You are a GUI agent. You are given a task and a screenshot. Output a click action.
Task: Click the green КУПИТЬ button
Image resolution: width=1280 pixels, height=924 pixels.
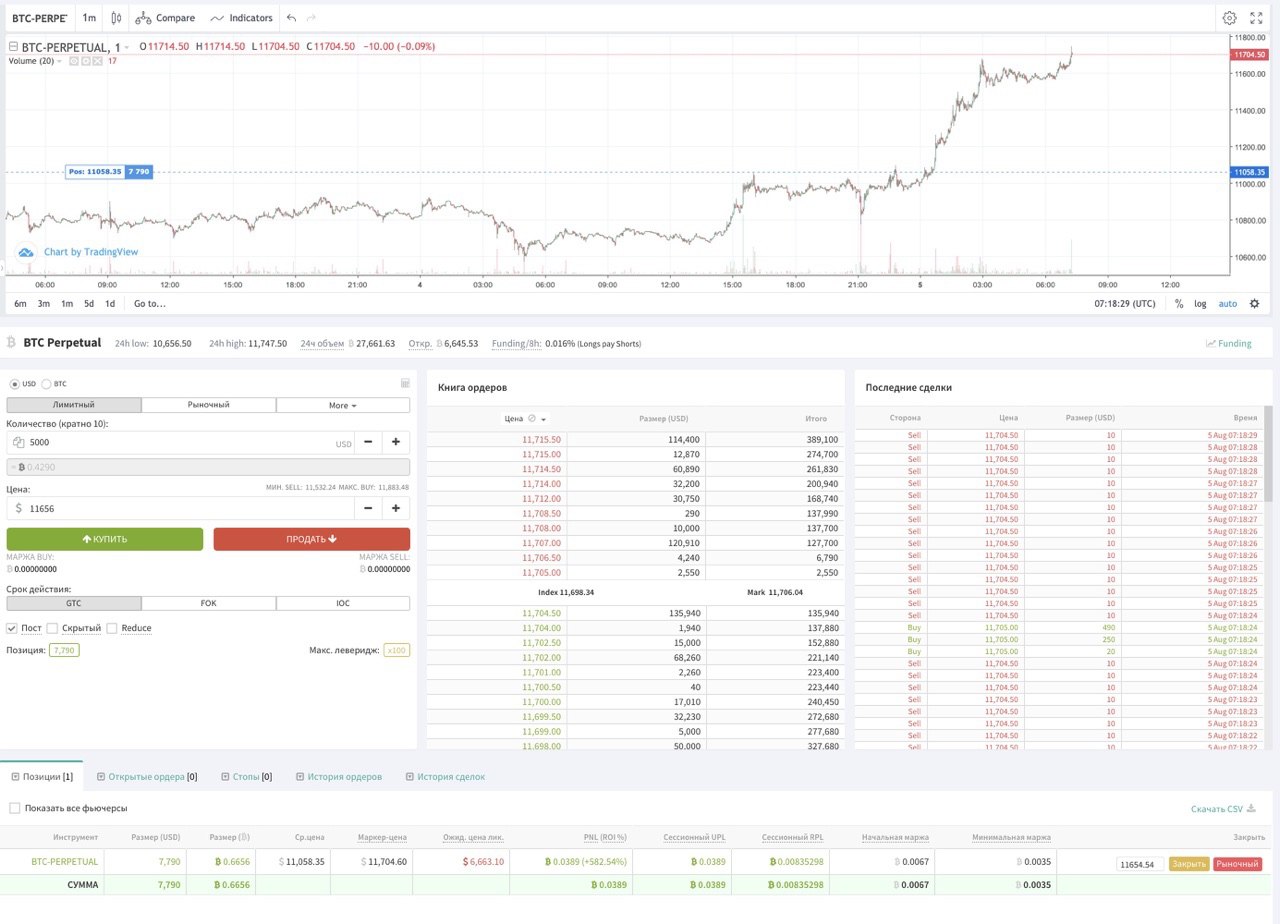(x=105, y=539)
